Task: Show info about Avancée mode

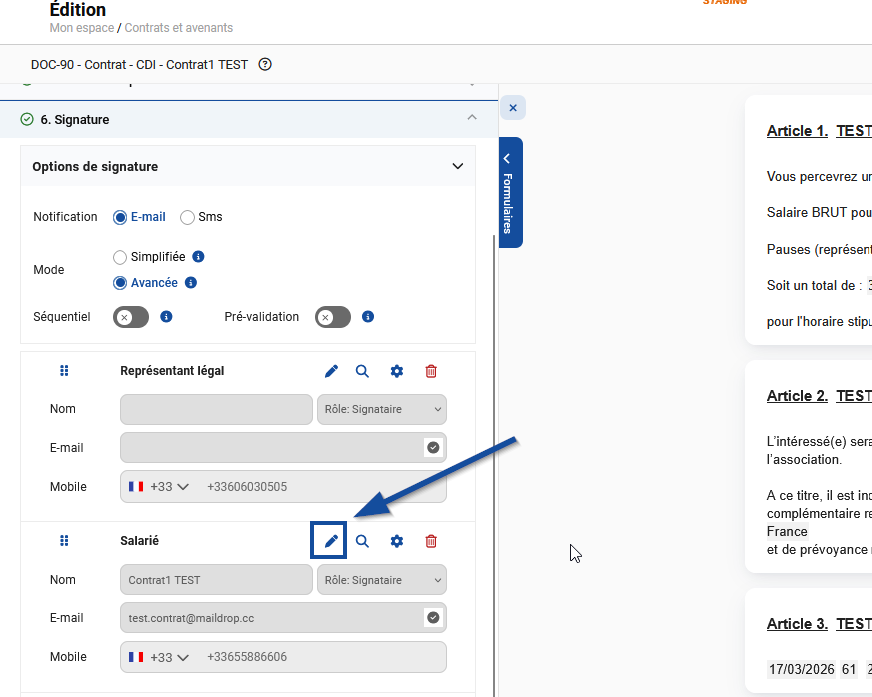Action: pyautogui.click(x=191, y=283)
